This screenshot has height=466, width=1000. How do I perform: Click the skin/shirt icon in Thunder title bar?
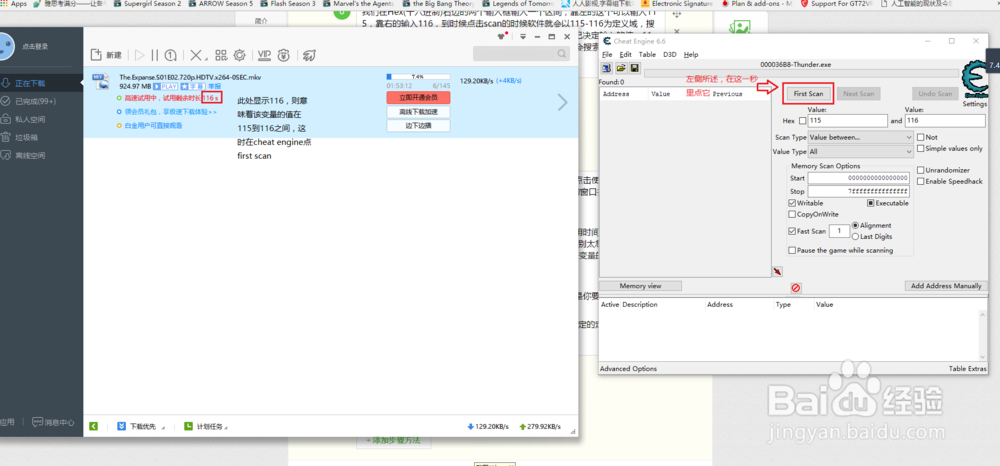click(501, 37)
